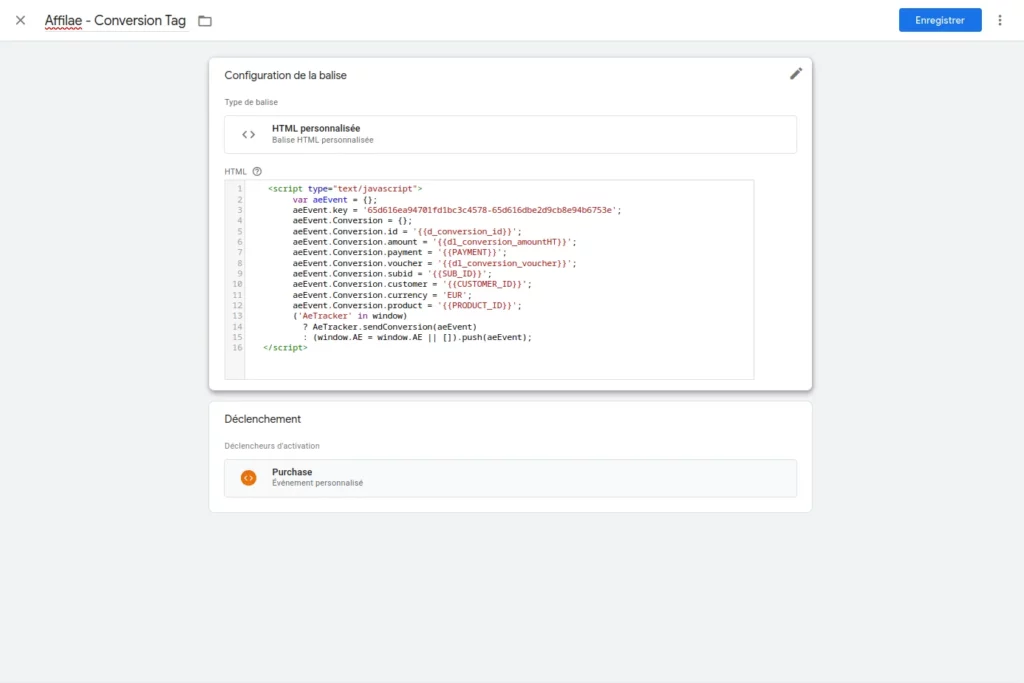Click the orange Purchase trigger icon

point(248,478)
